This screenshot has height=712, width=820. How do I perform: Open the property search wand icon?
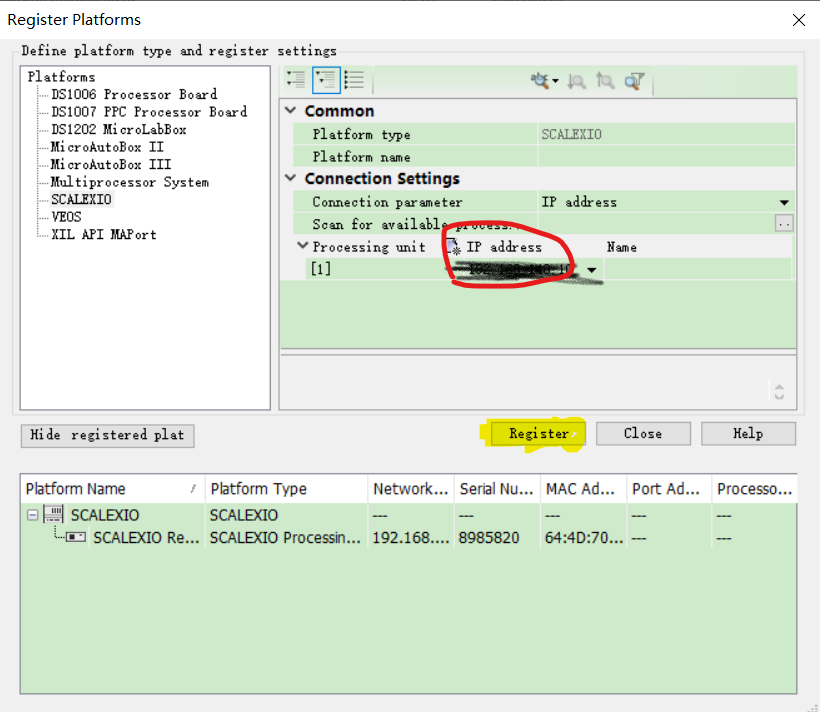[x=540, y=81]
